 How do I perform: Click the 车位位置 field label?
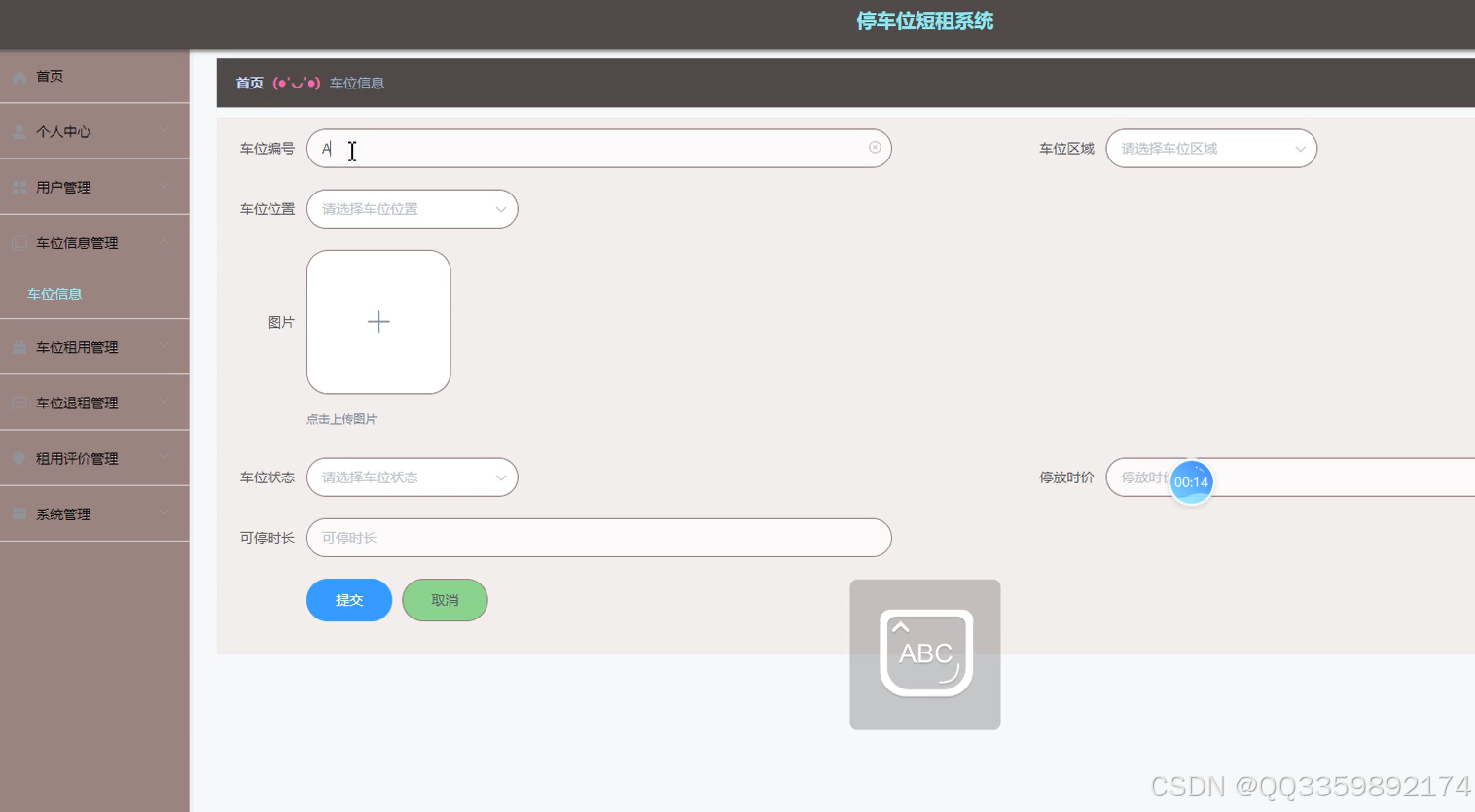(x=268, y=209)
